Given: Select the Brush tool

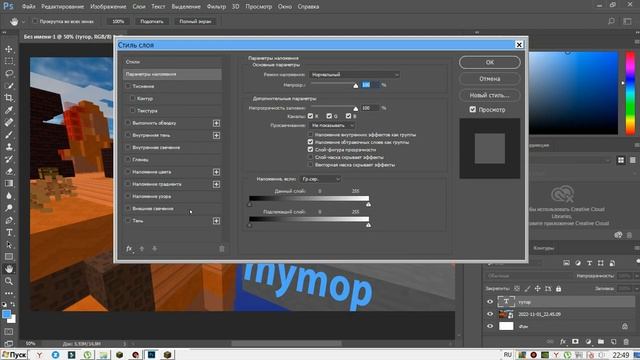Looking at the screenshot, I should pyautogui.click(x=9, y=135).
